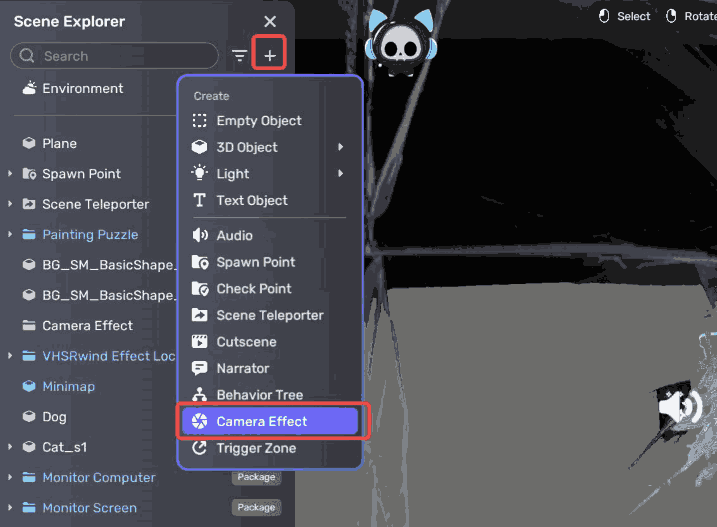
Task: Click the Trigger Zone icon
Action: (x=199, y=448)
